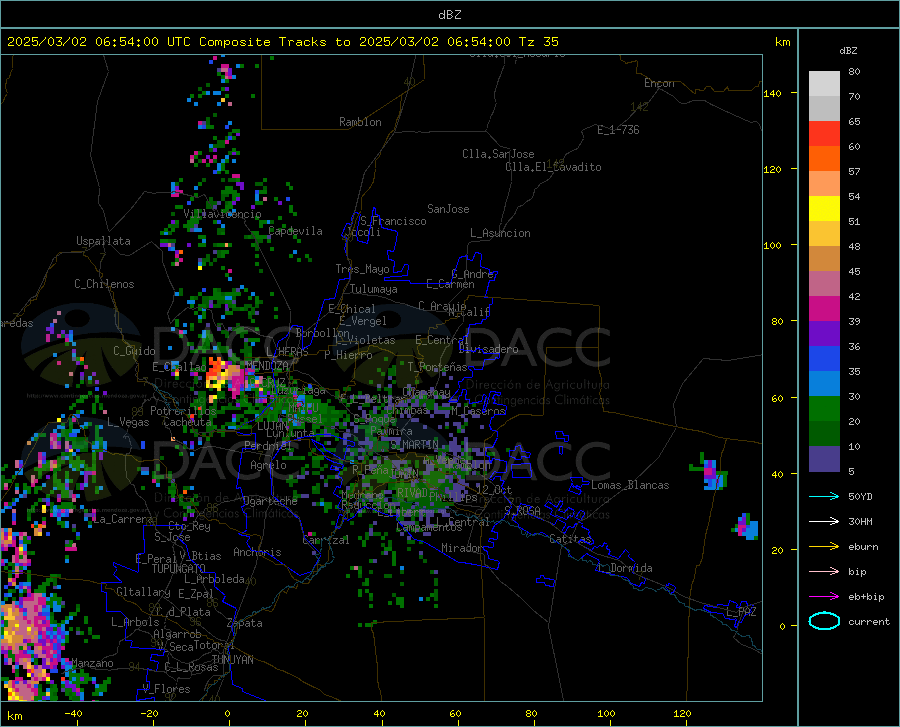Click the white 30HM arrow in legend

click(824, 522)
